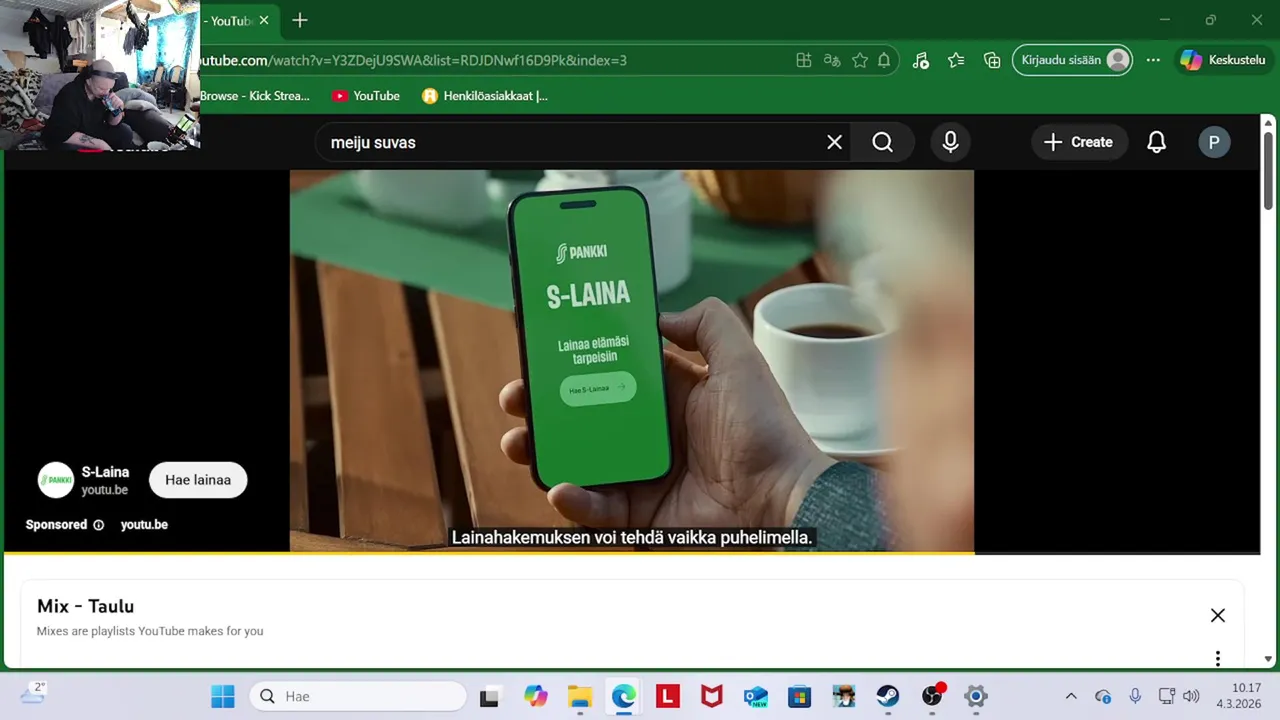Screen dimensions: 1280x720
Task: Open File Explorer from the taskbar
Action: coord(580,696)
